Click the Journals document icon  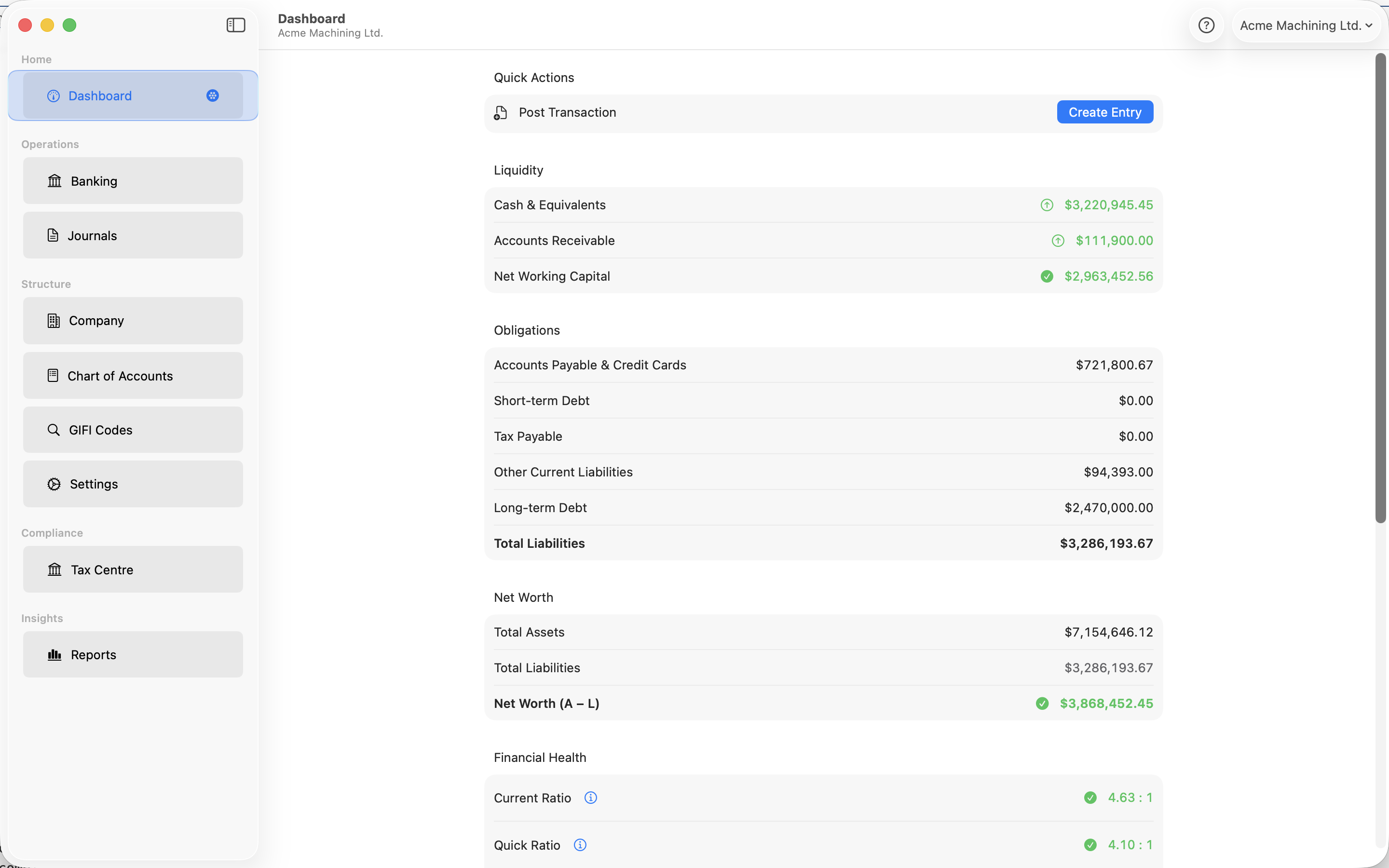point(53,235)
